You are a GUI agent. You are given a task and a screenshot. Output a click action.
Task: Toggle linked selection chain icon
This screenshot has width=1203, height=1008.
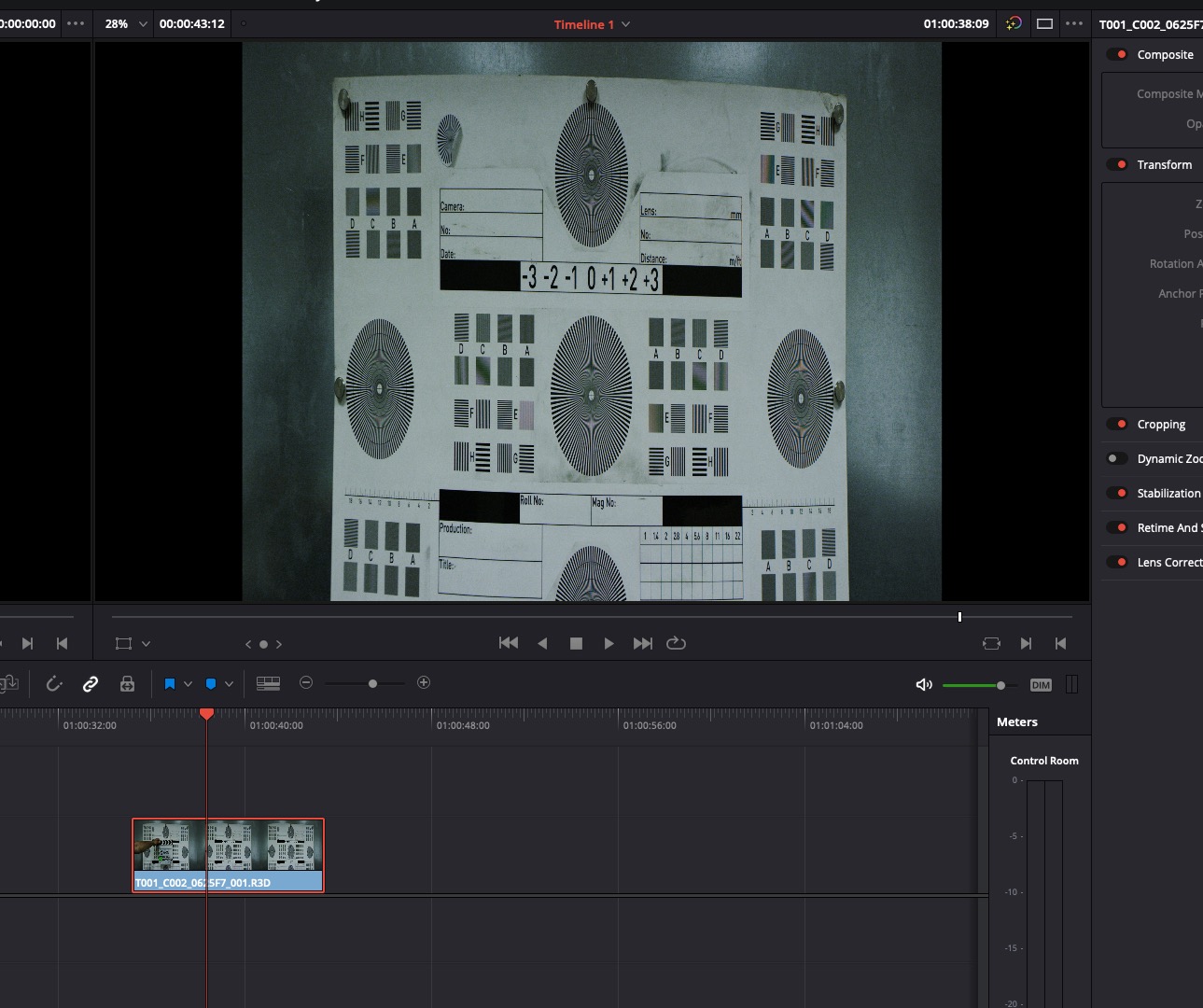coord(91,684)
